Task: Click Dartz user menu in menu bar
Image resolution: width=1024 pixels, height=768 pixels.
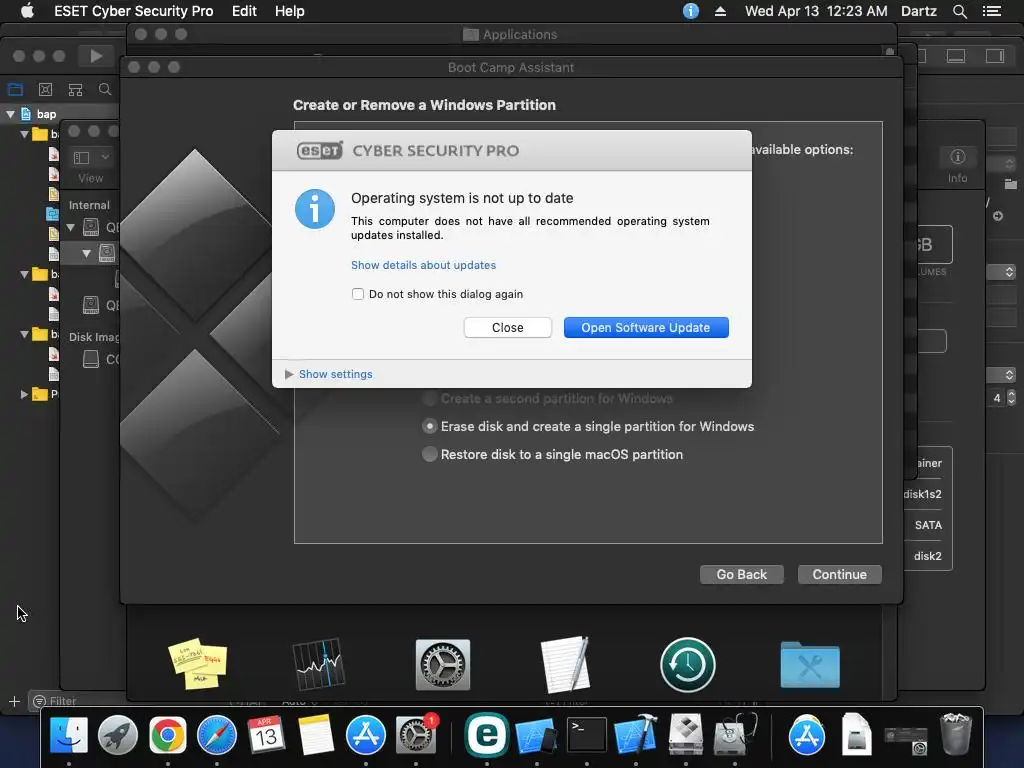Action: [x=919, y=11]
